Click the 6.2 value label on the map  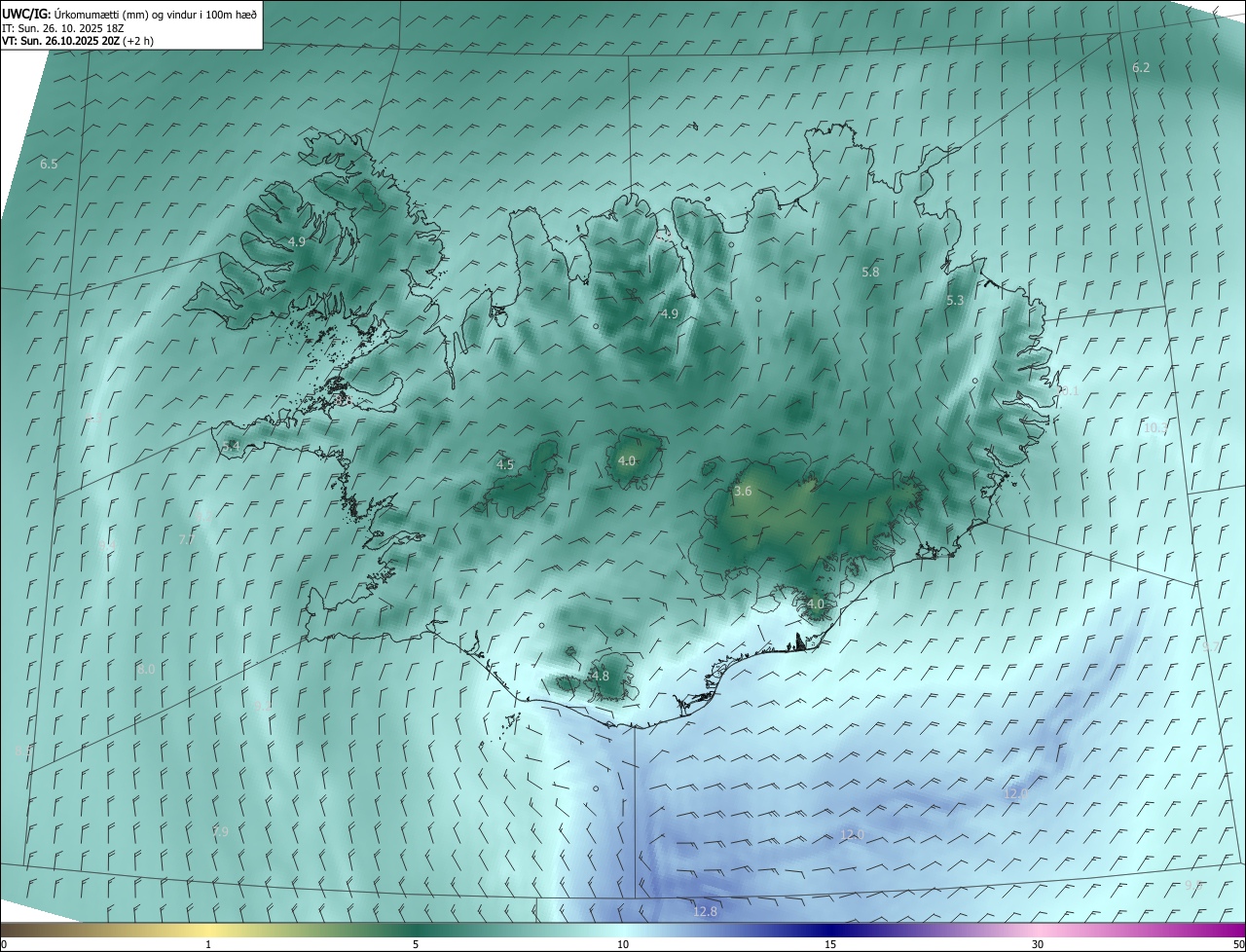click(x=1141, y=68)
